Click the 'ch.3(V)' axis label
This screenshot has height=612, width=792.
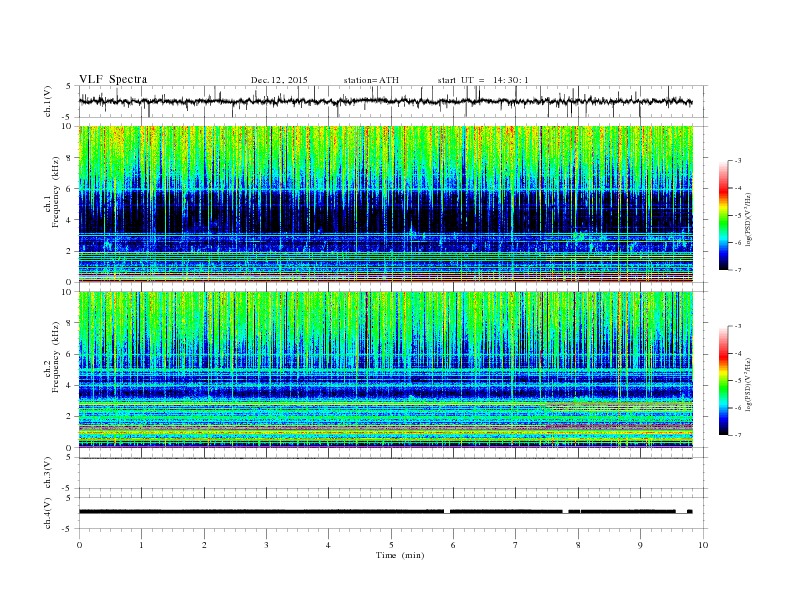pos(48,473)
